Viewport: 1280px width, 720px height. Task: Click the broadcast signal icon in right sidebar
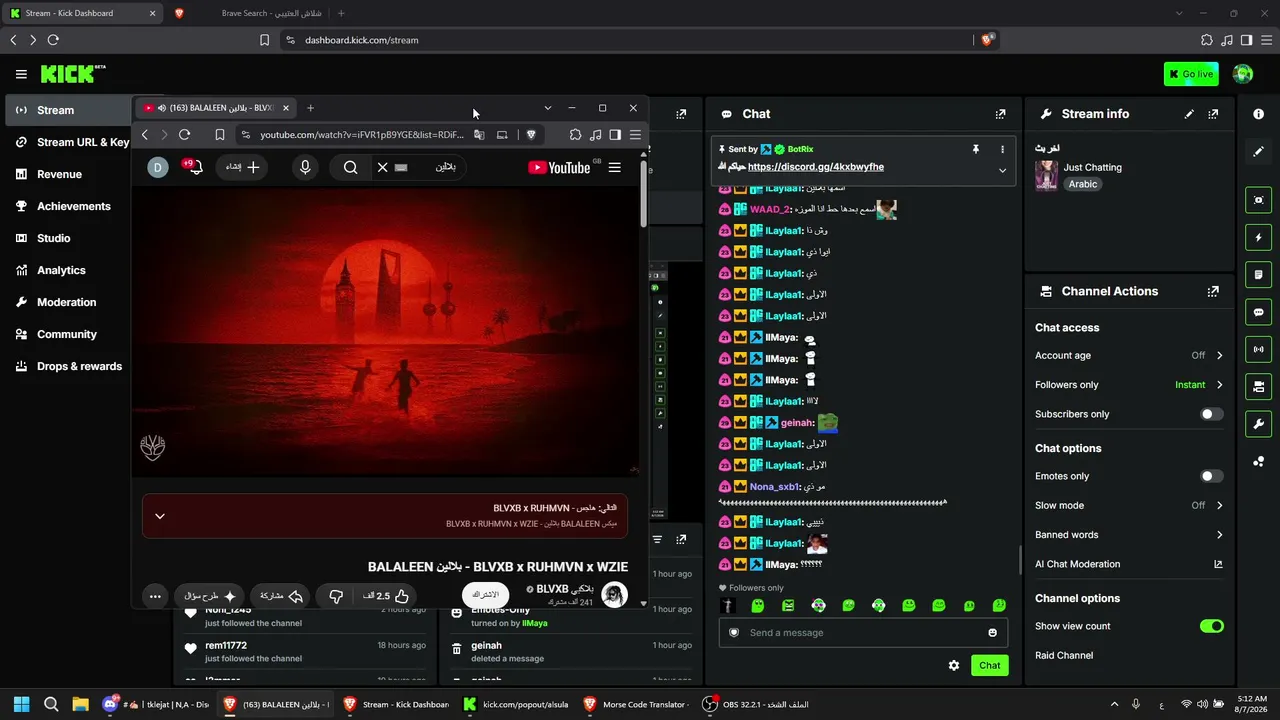click(x=1258, y=350)
